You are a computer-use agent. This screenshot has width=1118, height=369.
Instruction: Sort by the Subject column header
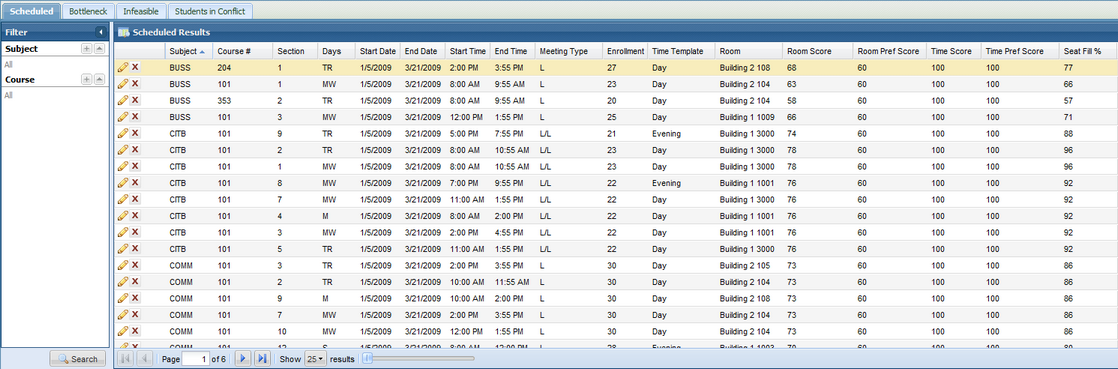[188, 51]
